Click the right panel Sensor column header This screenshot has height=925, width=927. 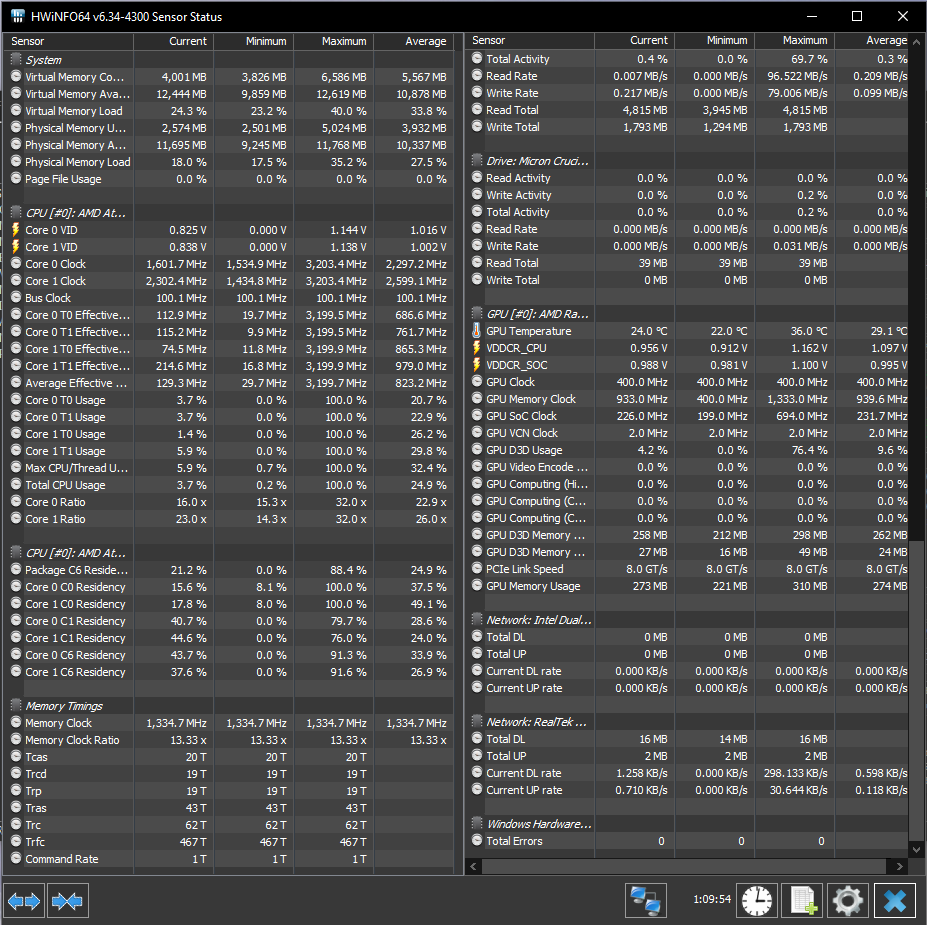coord(530,40)
